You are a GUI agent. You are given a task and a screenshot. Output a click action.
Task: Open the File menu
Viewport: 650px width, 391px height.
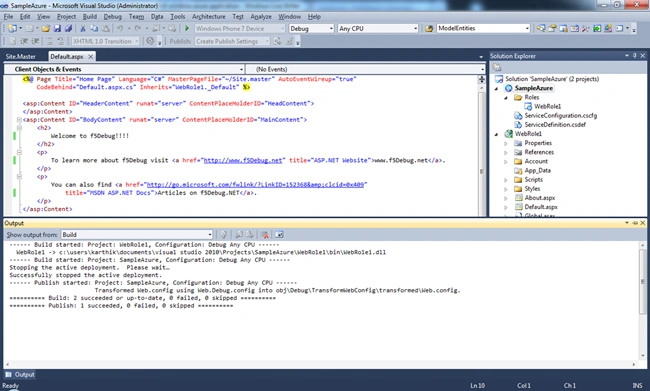pyautogui.click(x=8, y=17)
